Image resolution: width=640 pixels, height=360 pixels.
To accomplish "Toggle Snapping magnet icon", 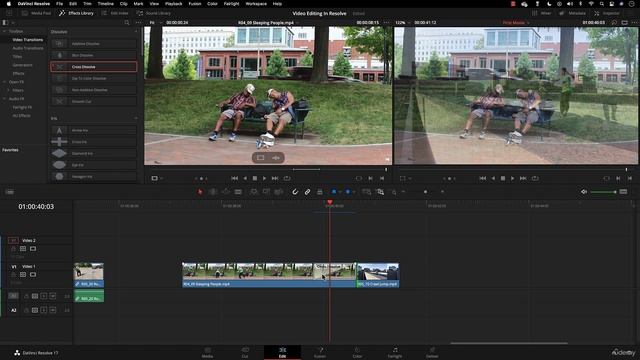I will coord(295,192).
